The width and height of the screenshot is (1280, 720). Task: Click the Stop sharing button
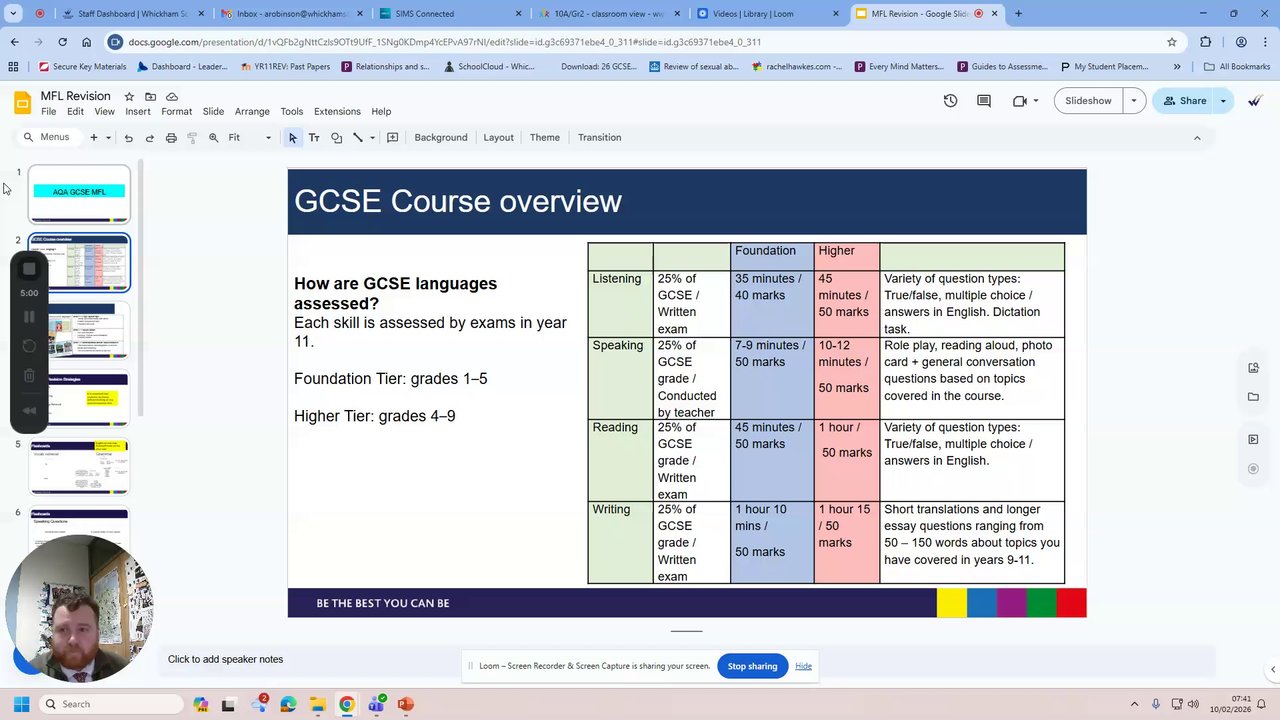click(752, 666)
